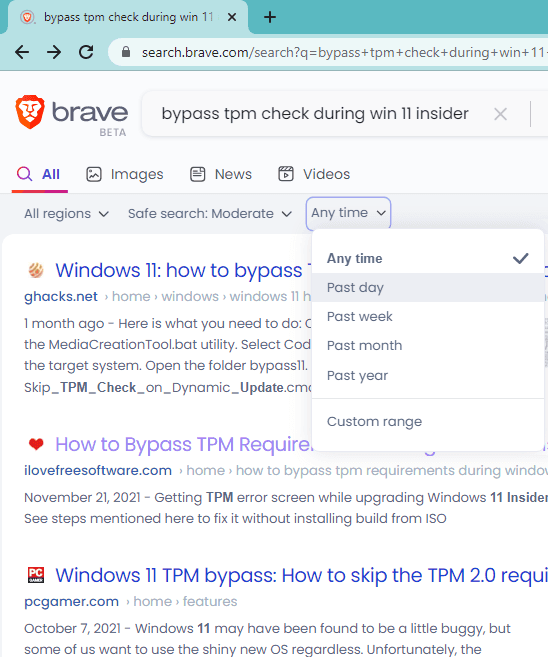Switch to the Images tab

pos(124,174)
